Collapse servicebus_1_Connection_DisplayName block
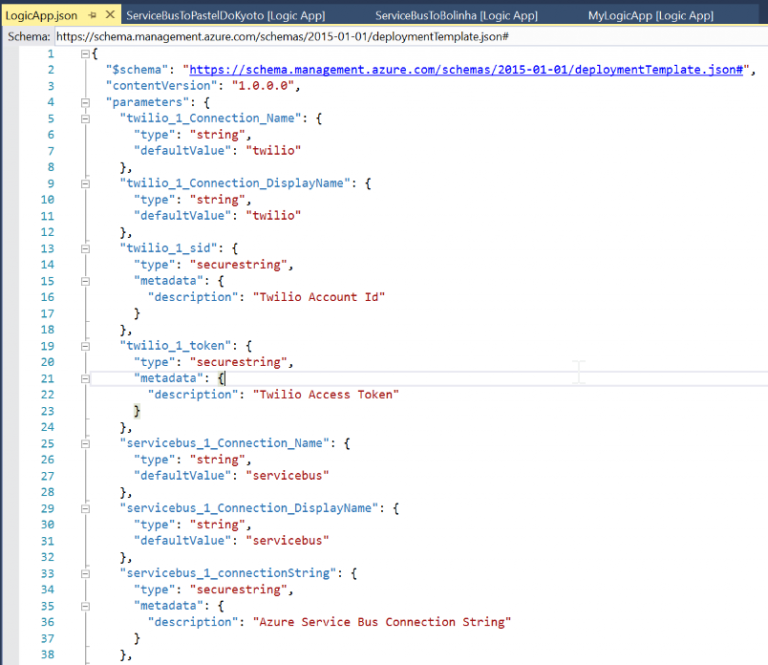This screenshot has height=665, width=768. tap(85, 509)
